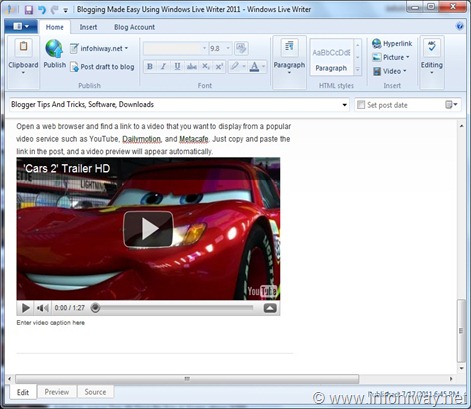The image size is (471, 409).
Task: Toggle Strikethrough formatting
Action: [191, 66]
